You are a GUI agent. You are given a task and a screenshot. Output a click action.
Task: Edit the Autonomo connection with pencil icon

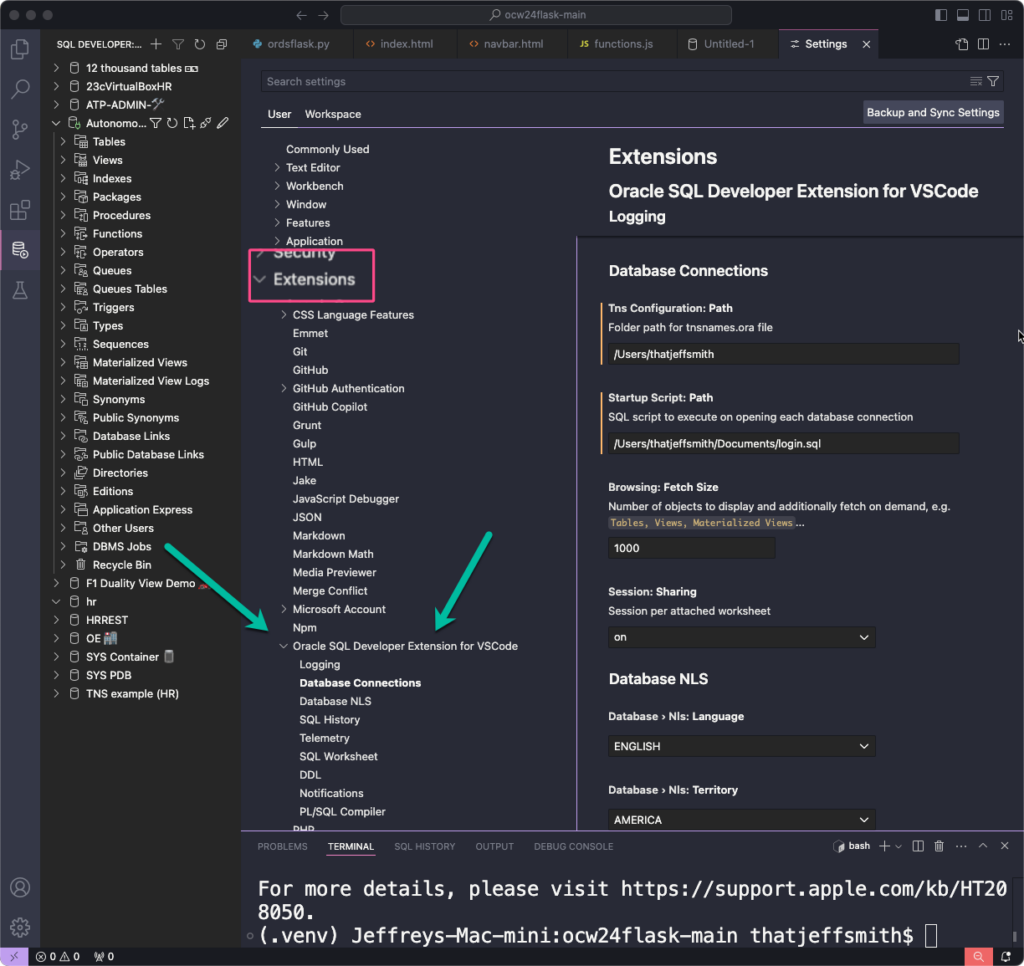coord(223,123)
